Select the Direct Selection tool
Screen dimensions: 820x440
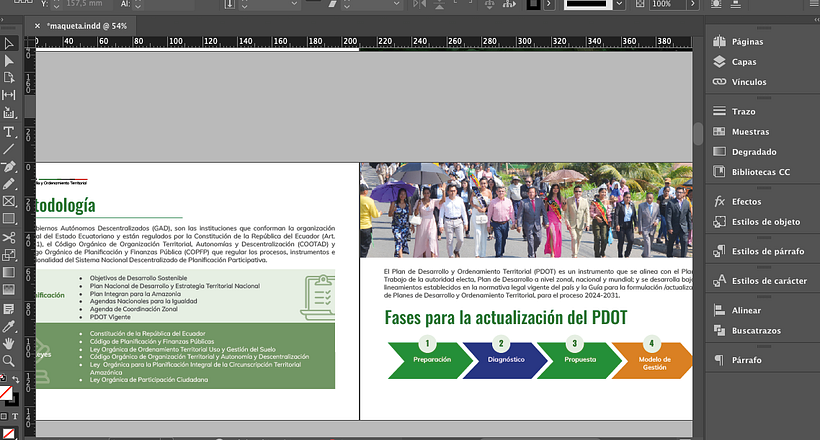coord(9,61)
